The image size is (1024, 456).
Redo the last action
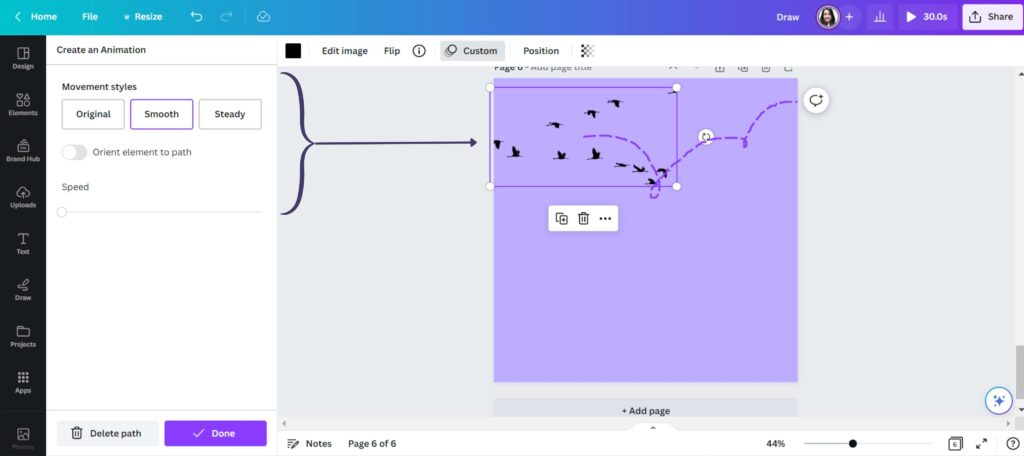228,16
